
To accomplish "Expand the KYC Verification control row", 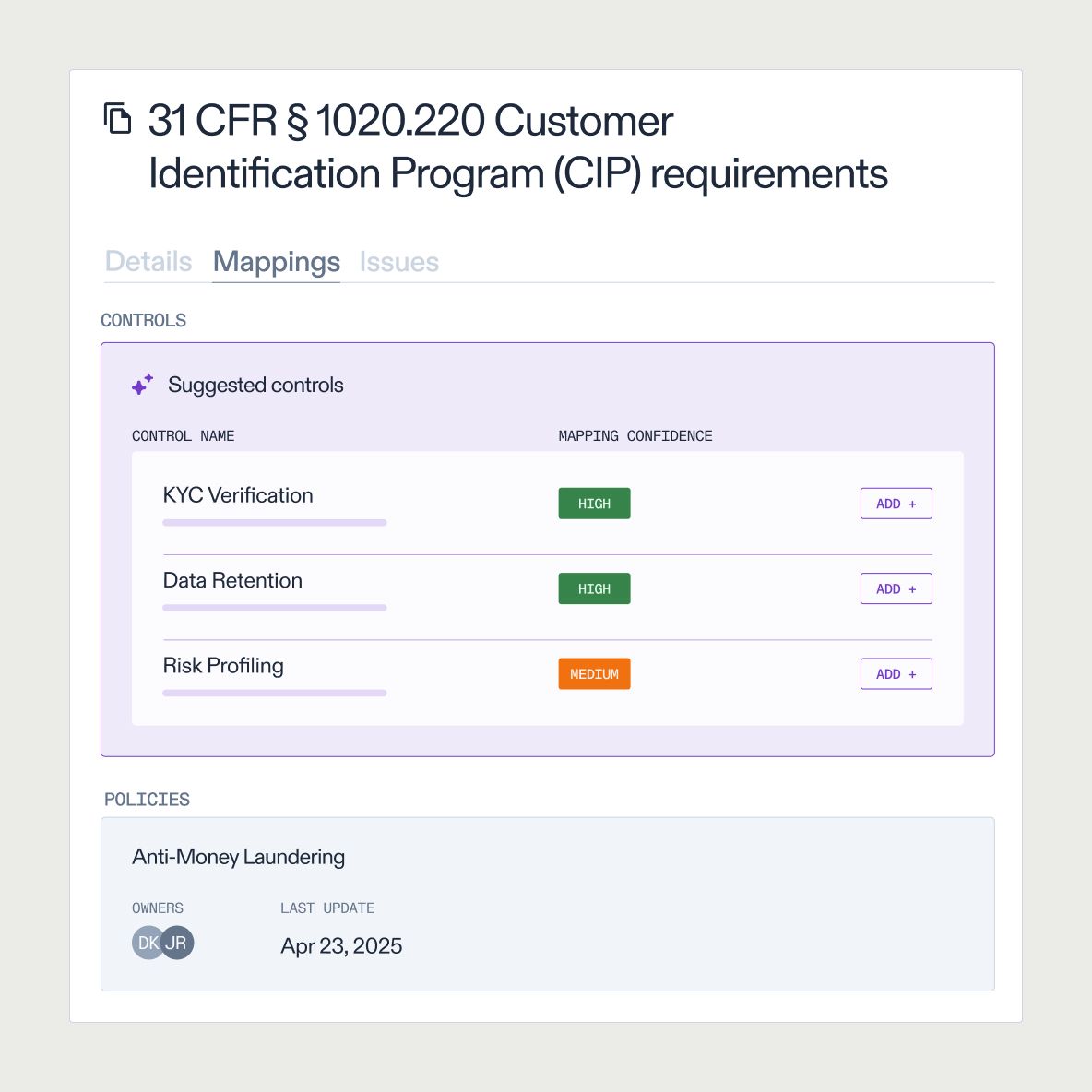I will [238, 495].
